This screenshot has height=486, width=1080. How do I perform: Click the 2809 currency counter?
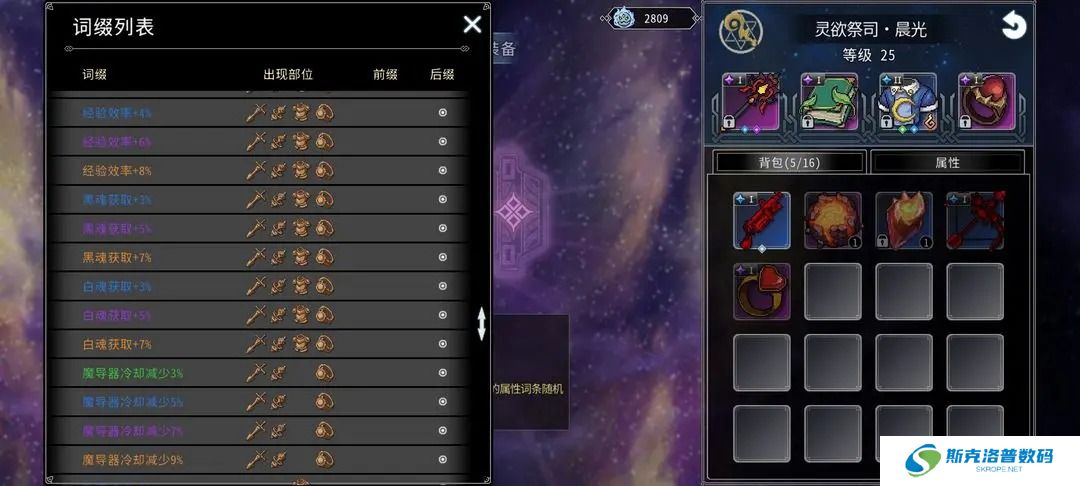click(x=652, y=19)
